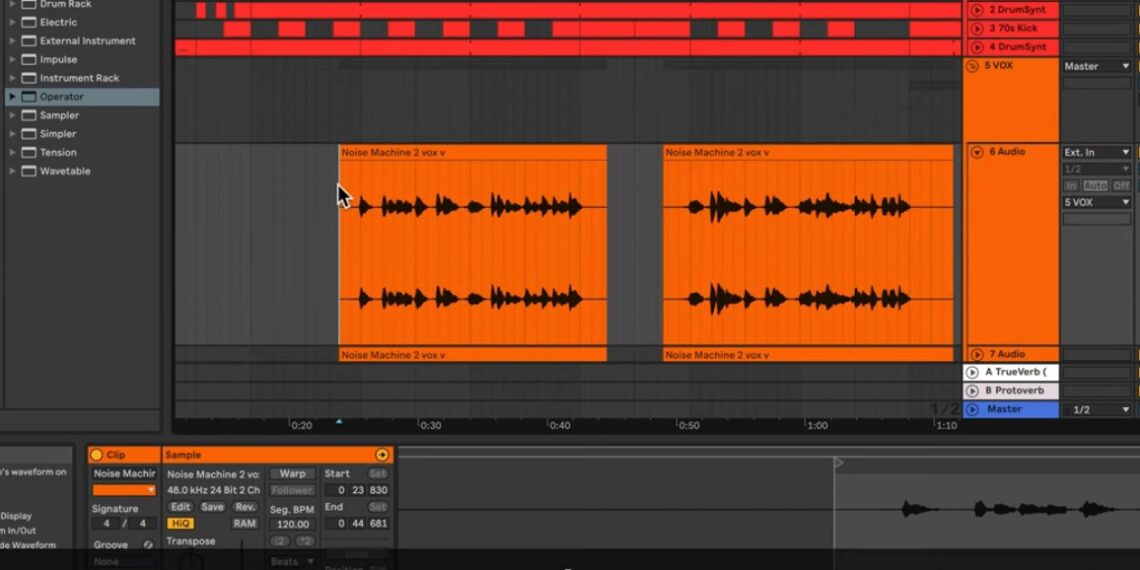Select the Sampler item in browser
The width and height of the screenshot is (1140, 570).
[59, 115]
